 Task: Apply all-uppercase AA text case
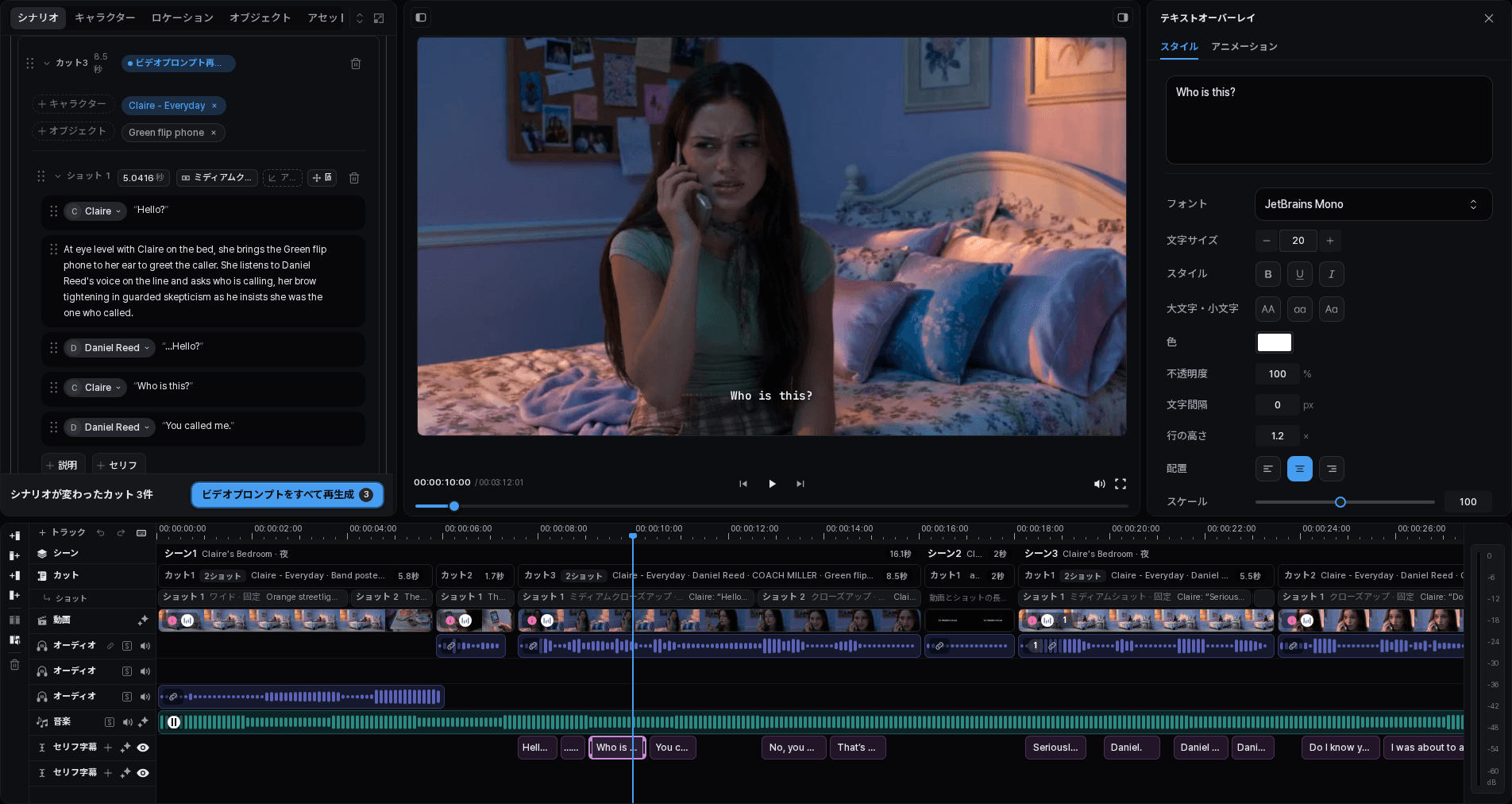click(1268, 309)
